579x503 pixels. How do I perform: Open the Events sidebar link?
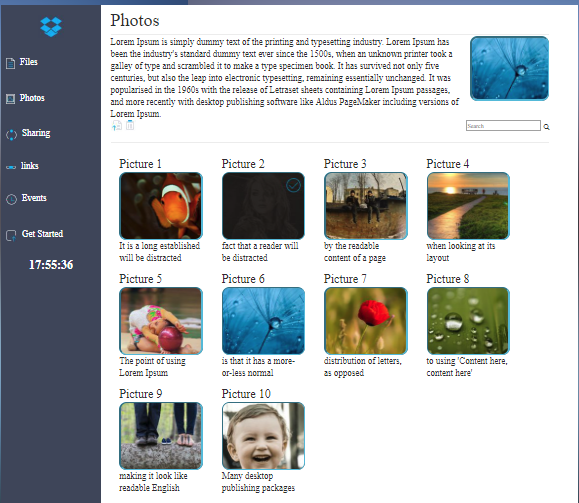(x=34, y=198)
